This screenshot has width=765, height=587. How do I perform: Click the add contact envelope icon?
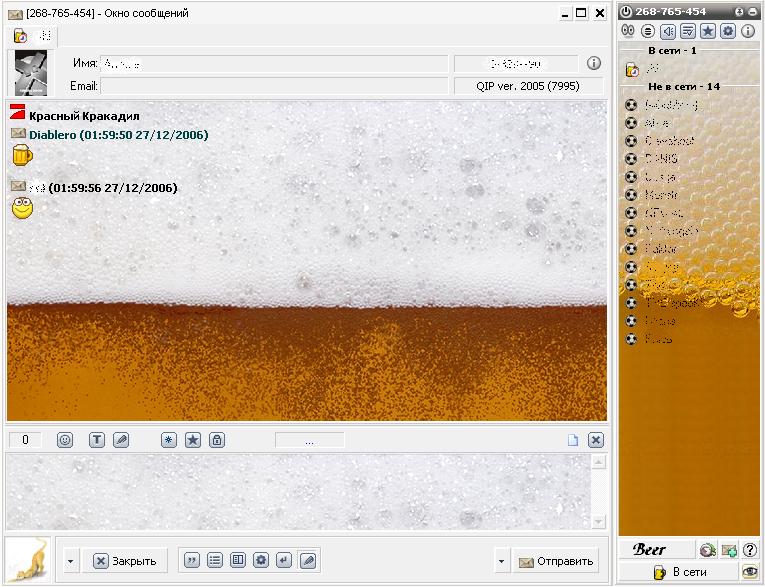tap(730, 550)
